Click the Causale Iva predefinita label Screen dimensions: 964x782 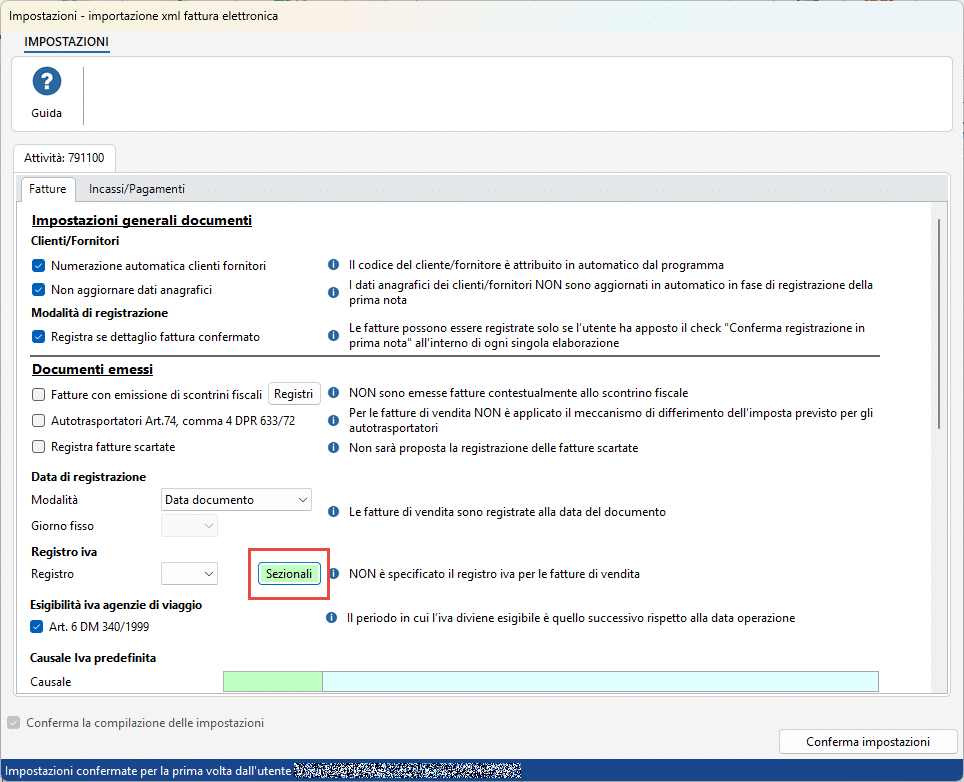click(93, 658)
